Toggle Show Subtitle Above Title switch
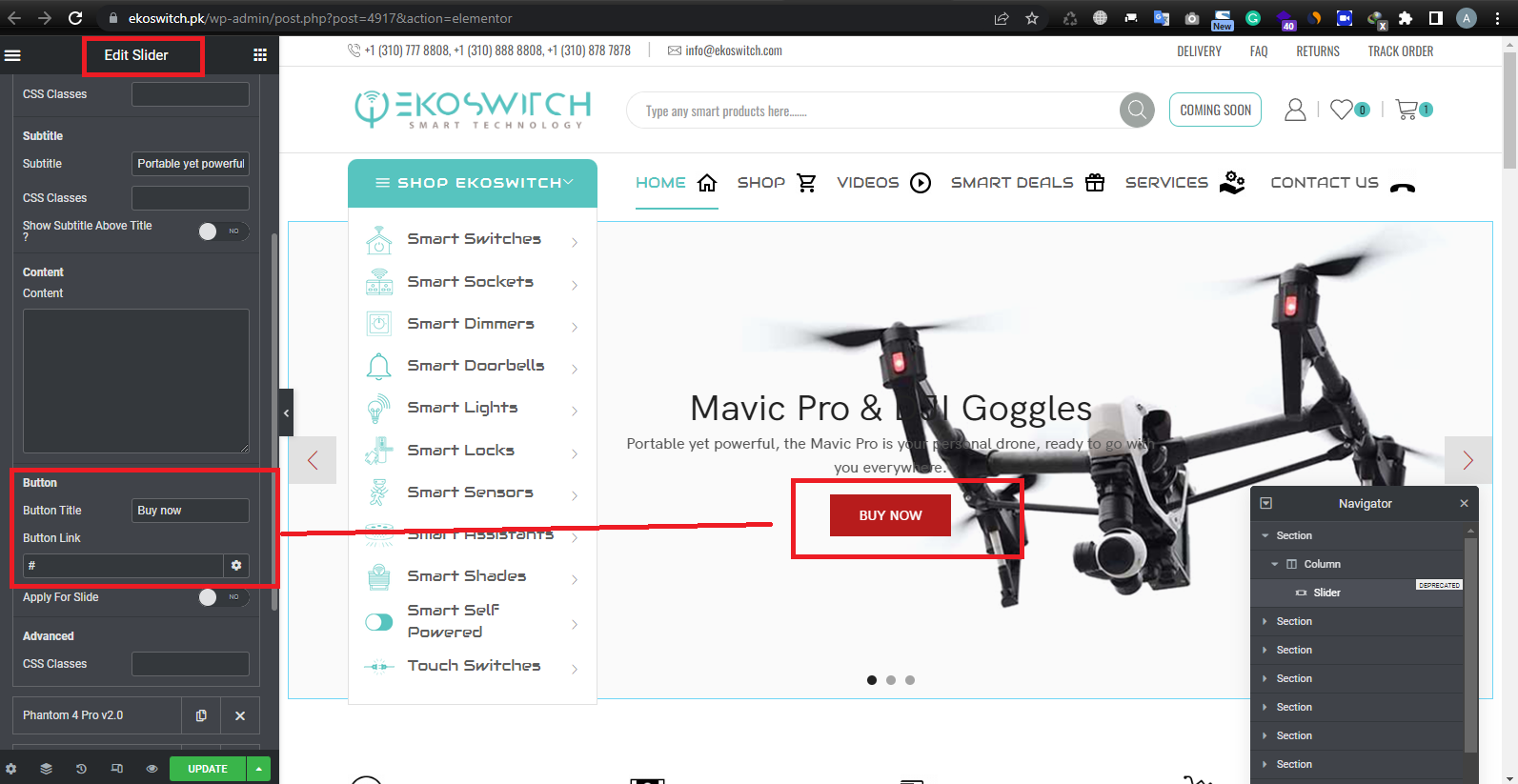 pyautogui.click(x=224, y=231)
